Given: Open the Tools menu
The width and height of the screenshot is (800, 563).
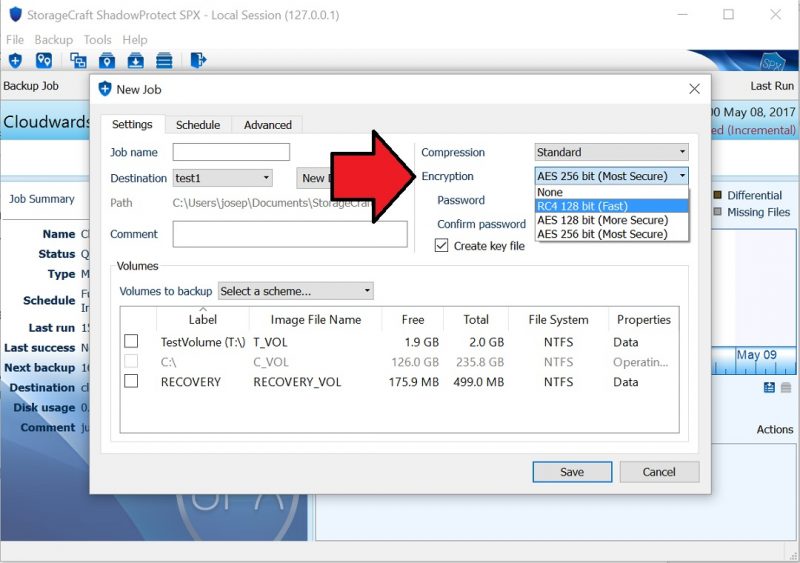Looking at the screenshot, I should 97,39.
